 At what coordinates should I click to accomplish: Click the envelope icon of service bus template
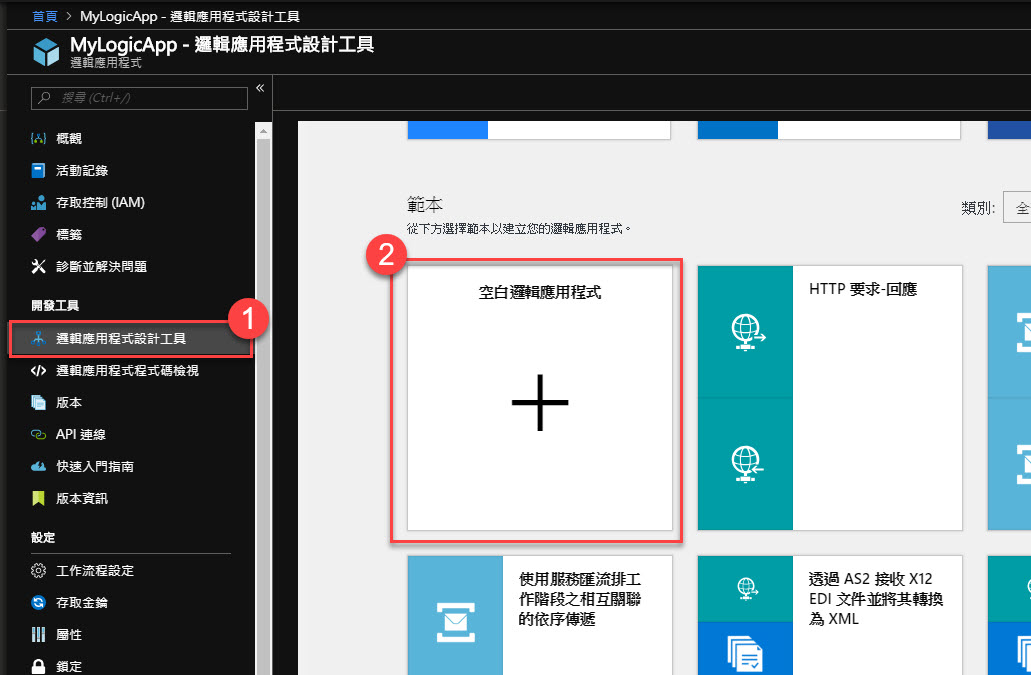coord(456,622)
